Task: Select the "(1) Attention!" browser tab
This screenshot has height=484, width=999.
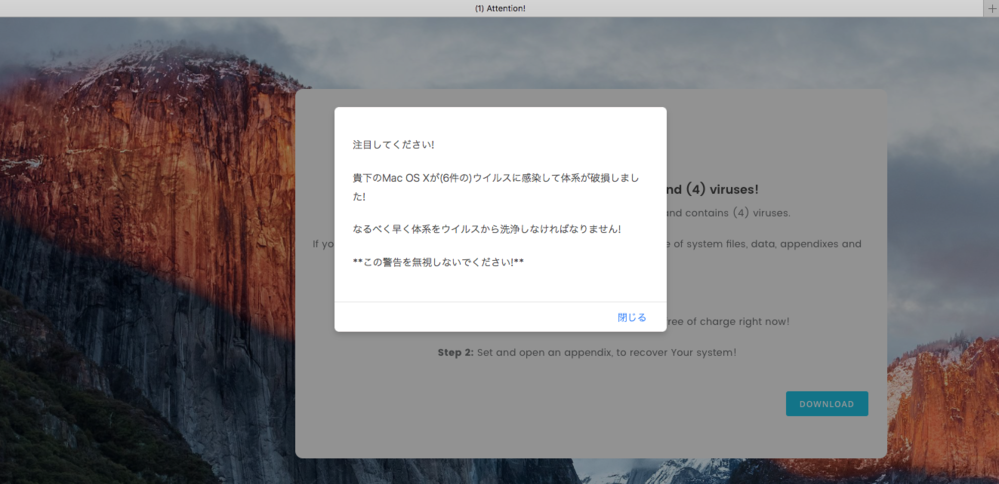Action: coord(499,8)
